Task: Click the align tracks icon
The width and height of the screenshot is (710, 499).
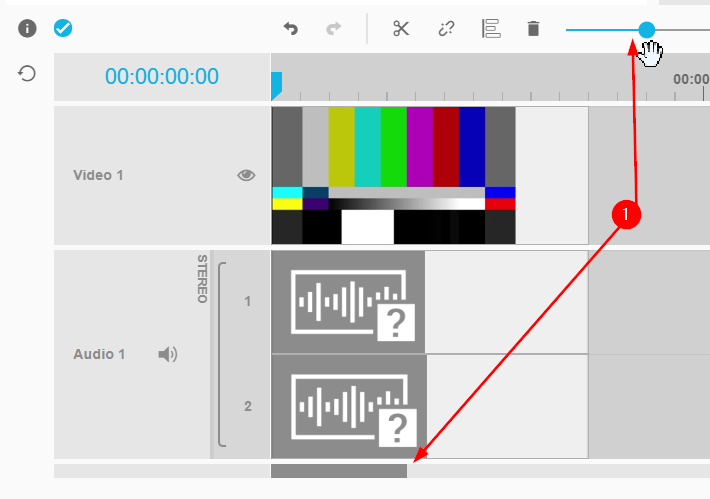Action: [x=491, y=28]
